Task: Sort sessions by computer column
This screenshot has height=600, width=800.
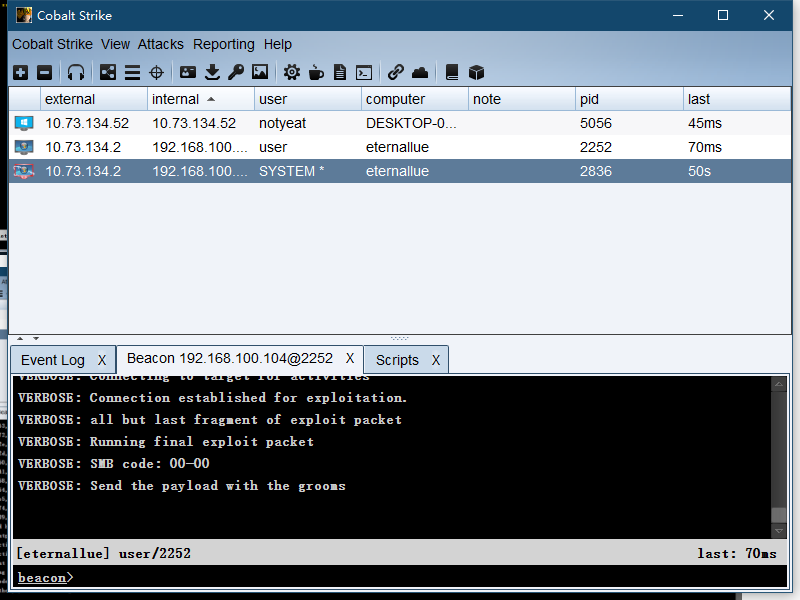Action: coord(415,99)
